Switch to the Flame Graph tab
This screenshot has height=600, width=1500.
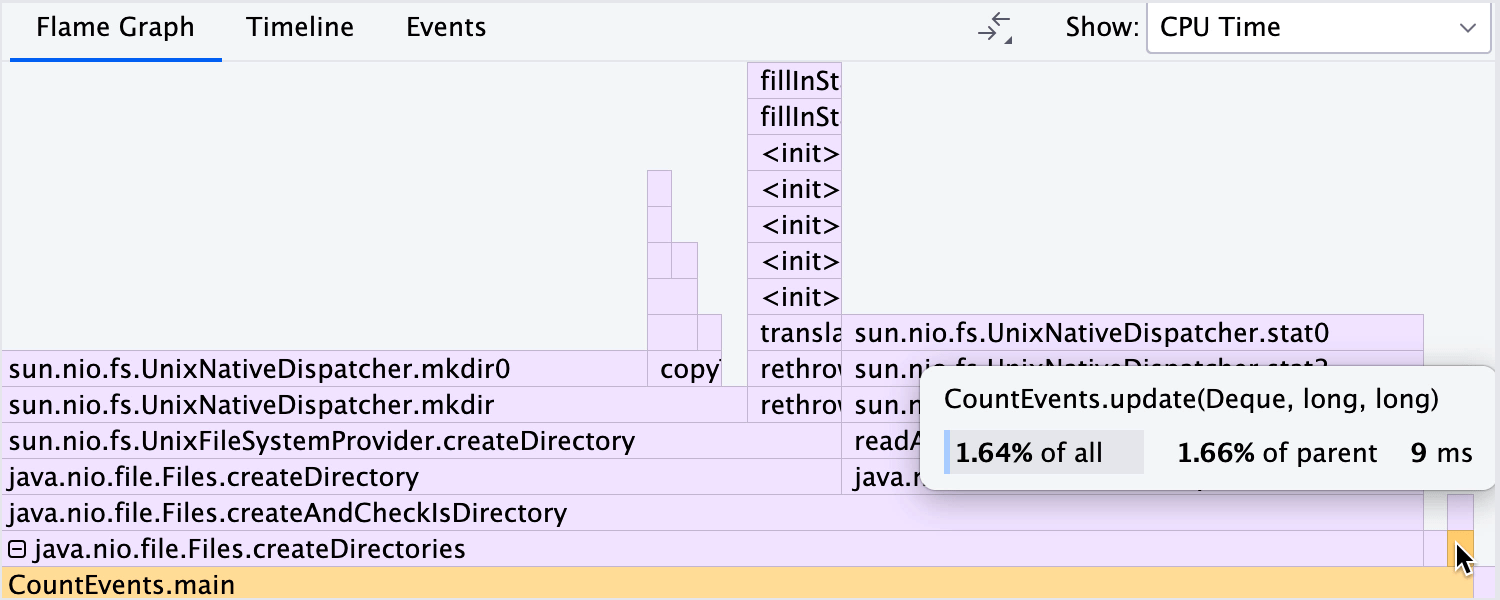115,27
